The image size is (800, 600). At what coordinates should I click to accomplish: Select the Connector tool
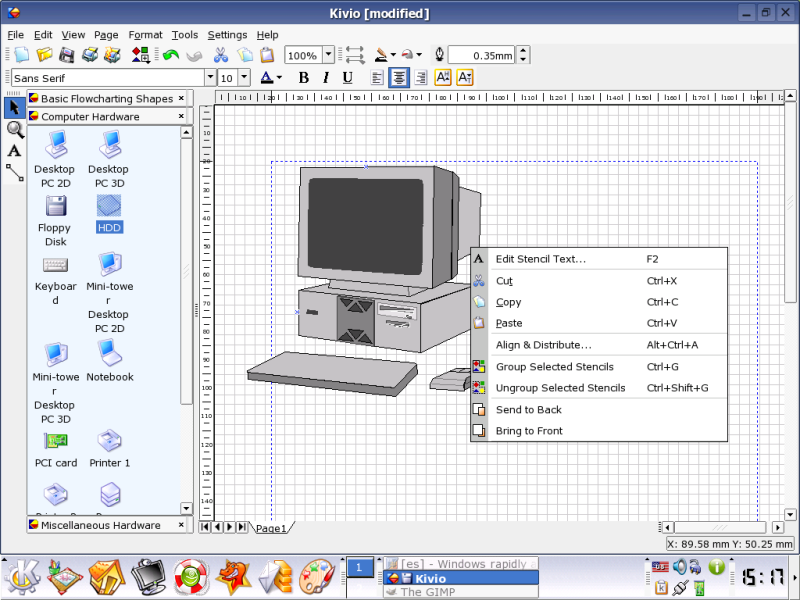point(15,172)
